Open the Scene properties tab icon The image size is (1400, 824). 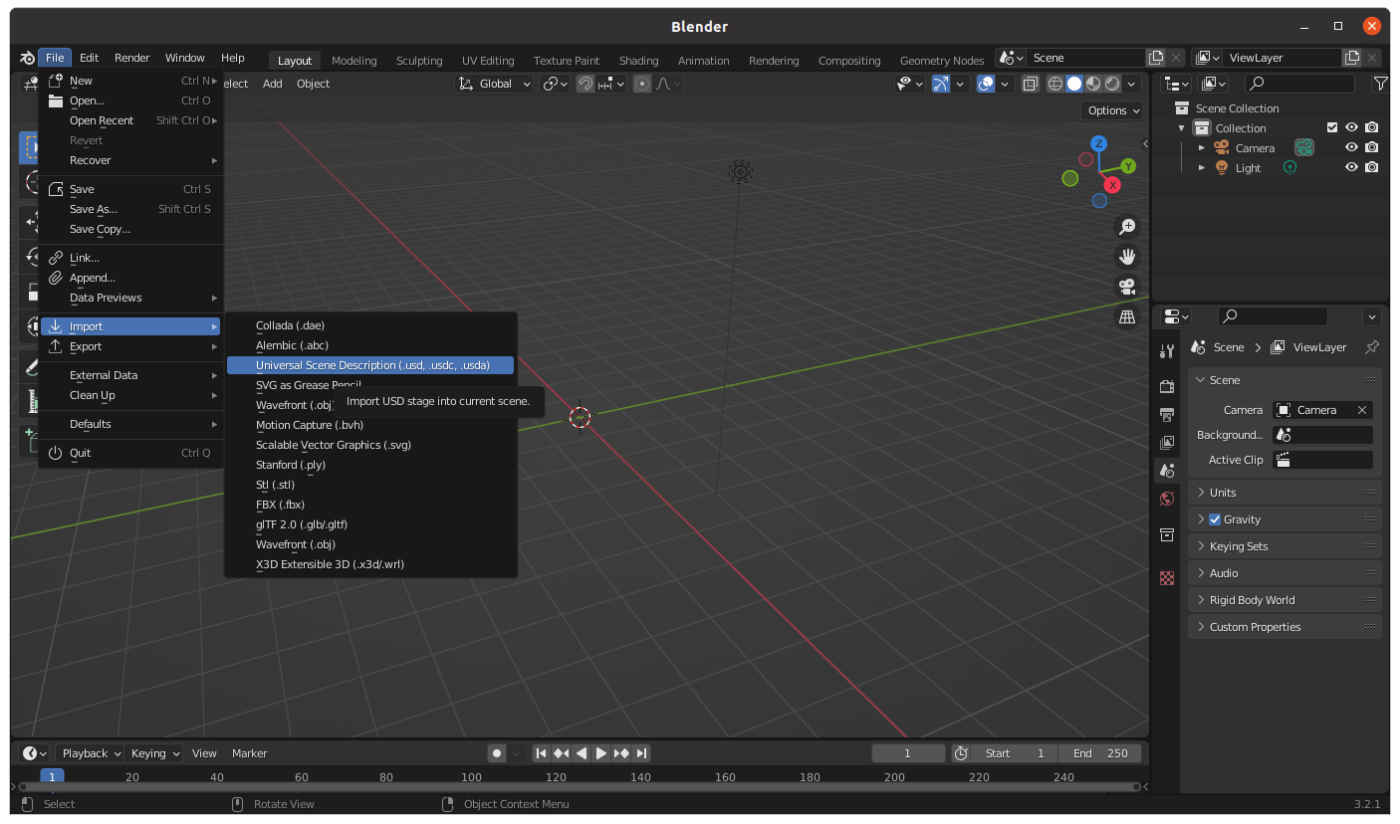pyautogui.click(x=1166, y=470)
